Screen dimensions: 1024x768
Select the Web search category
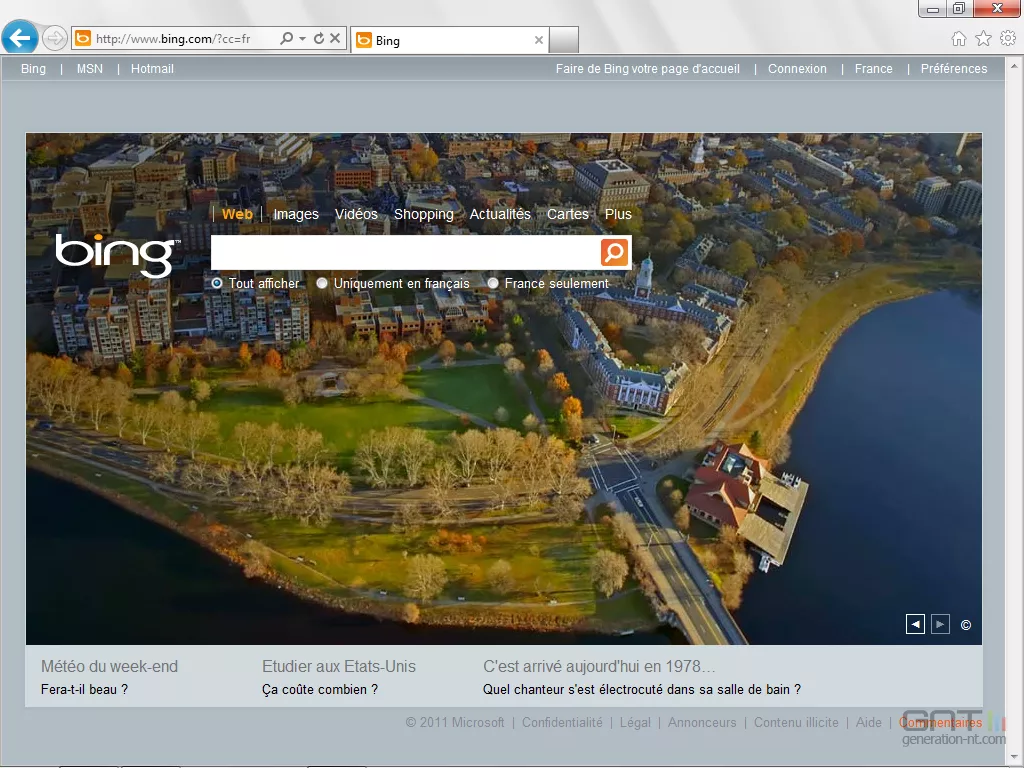(x=237, y=214)
